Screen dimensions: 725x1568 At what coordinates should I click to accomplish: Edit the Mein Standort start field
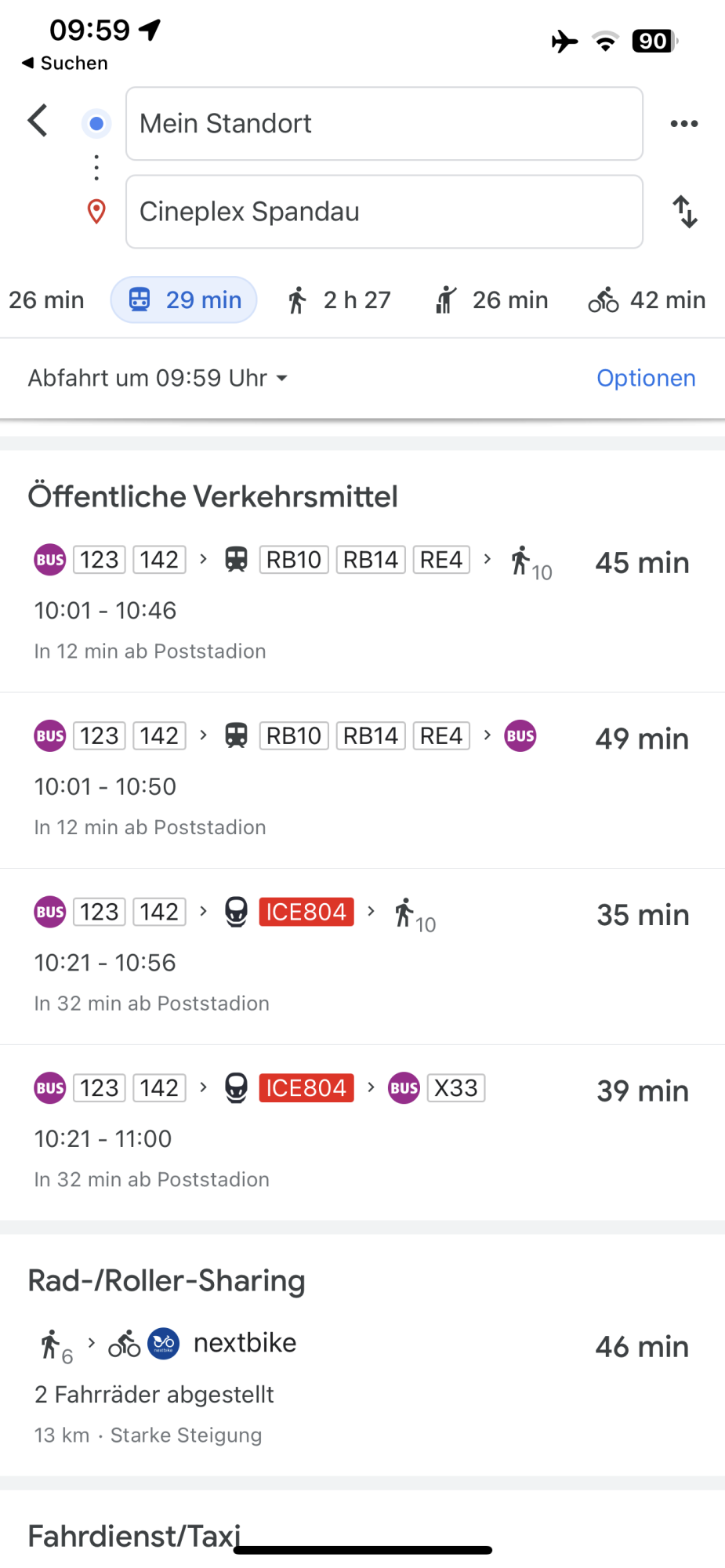384,124
